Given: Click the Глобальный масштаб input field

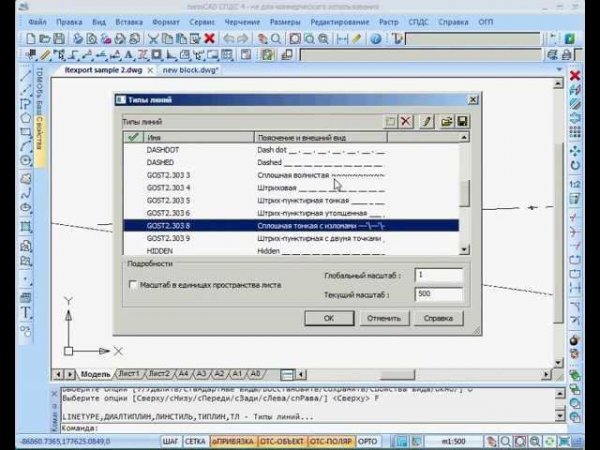Looking at the screenshot, I should pos(439,275).
